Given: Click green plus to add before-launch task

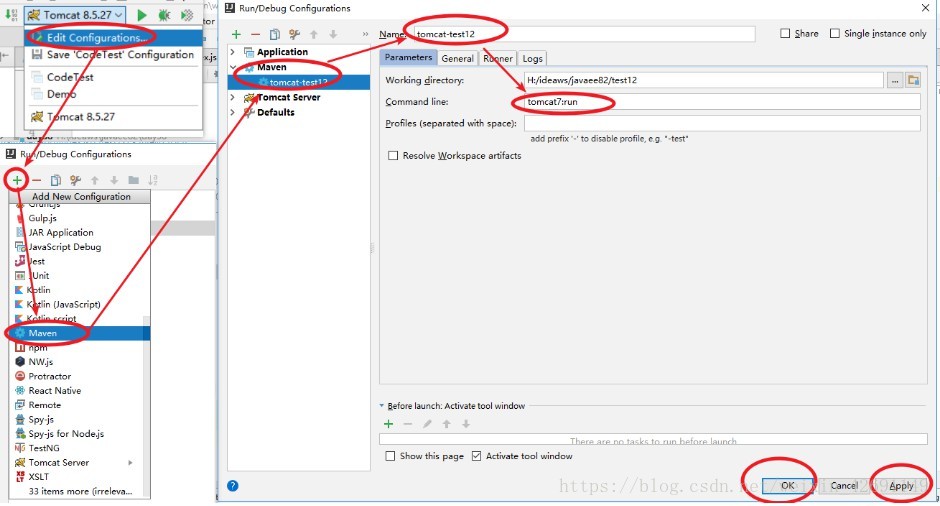Looking at the screenshot, I should pos(388,424).
